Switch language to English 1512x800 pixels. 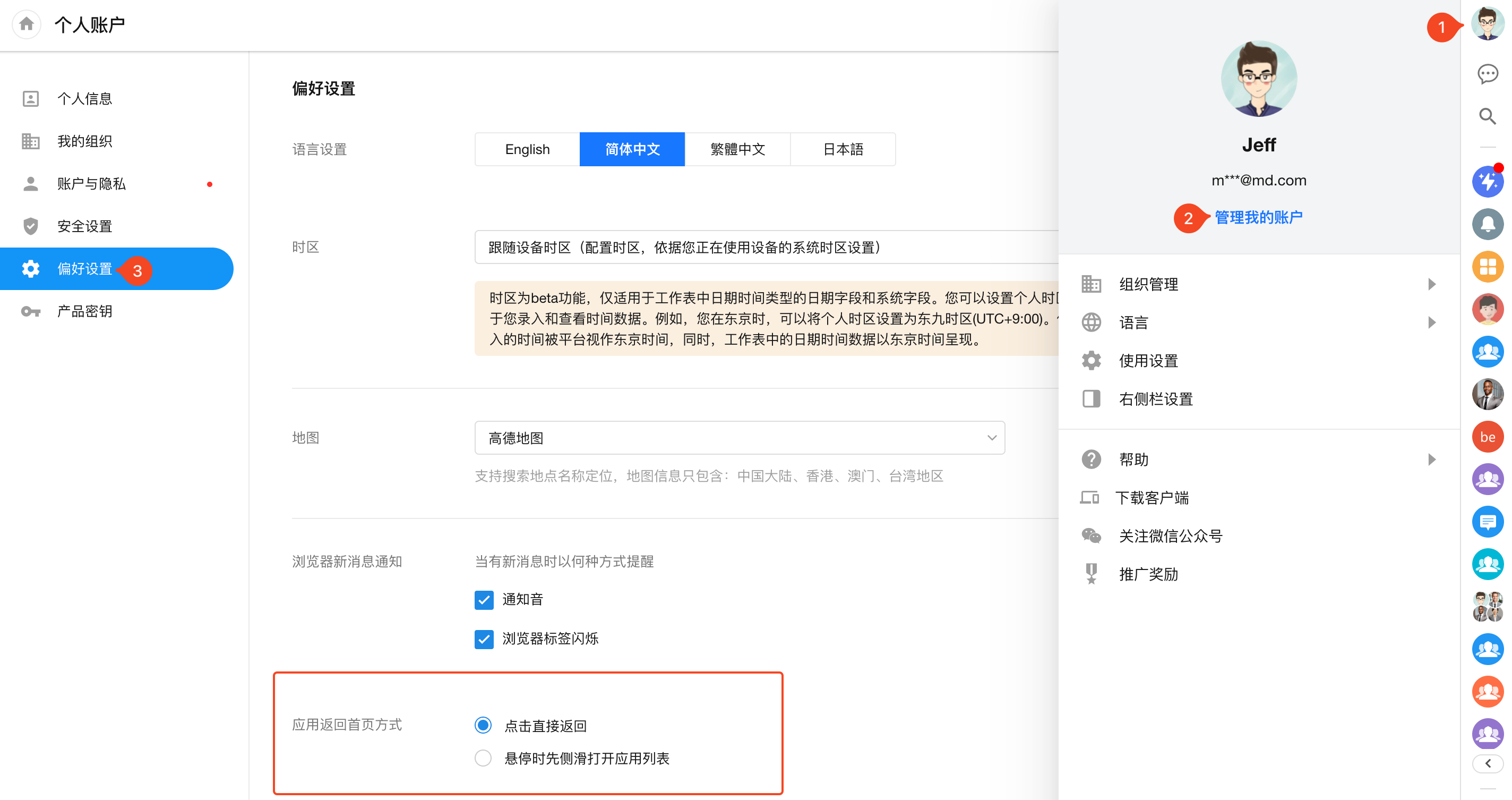(x=527, y=149)
